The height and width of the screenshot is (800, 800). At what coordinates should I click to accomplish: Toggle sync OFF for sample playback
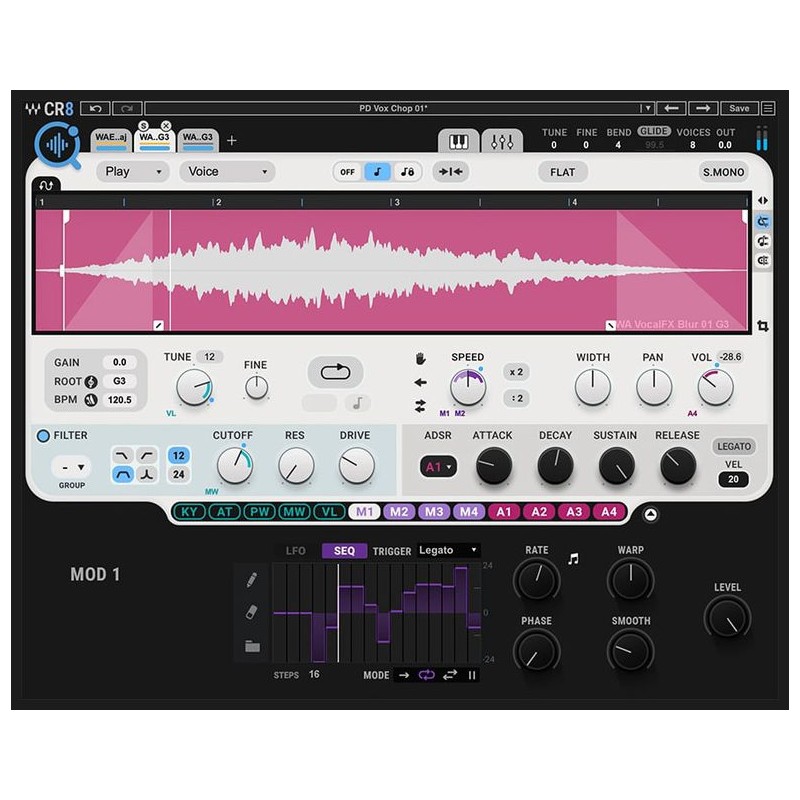pos(347,171)
